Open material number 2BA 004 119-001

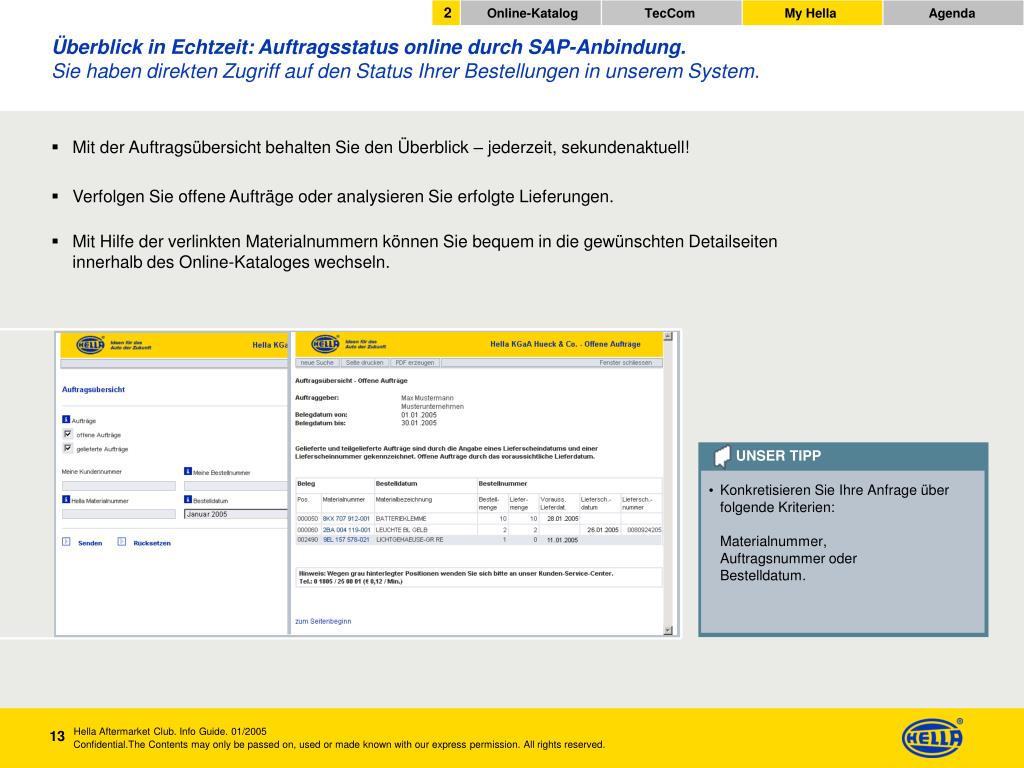346,530
